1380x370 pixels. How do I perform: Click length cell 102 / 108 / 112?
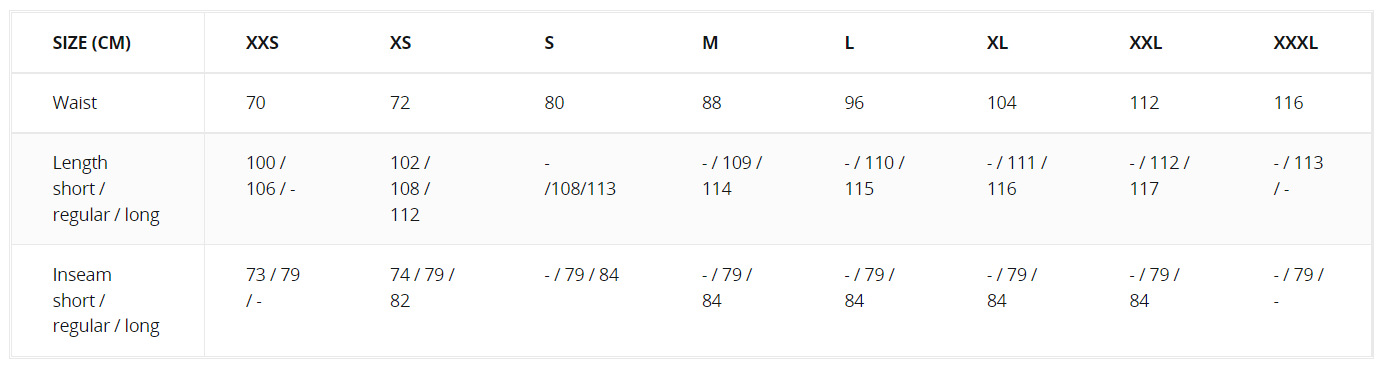pyautogui.click(x=410, y=189)
